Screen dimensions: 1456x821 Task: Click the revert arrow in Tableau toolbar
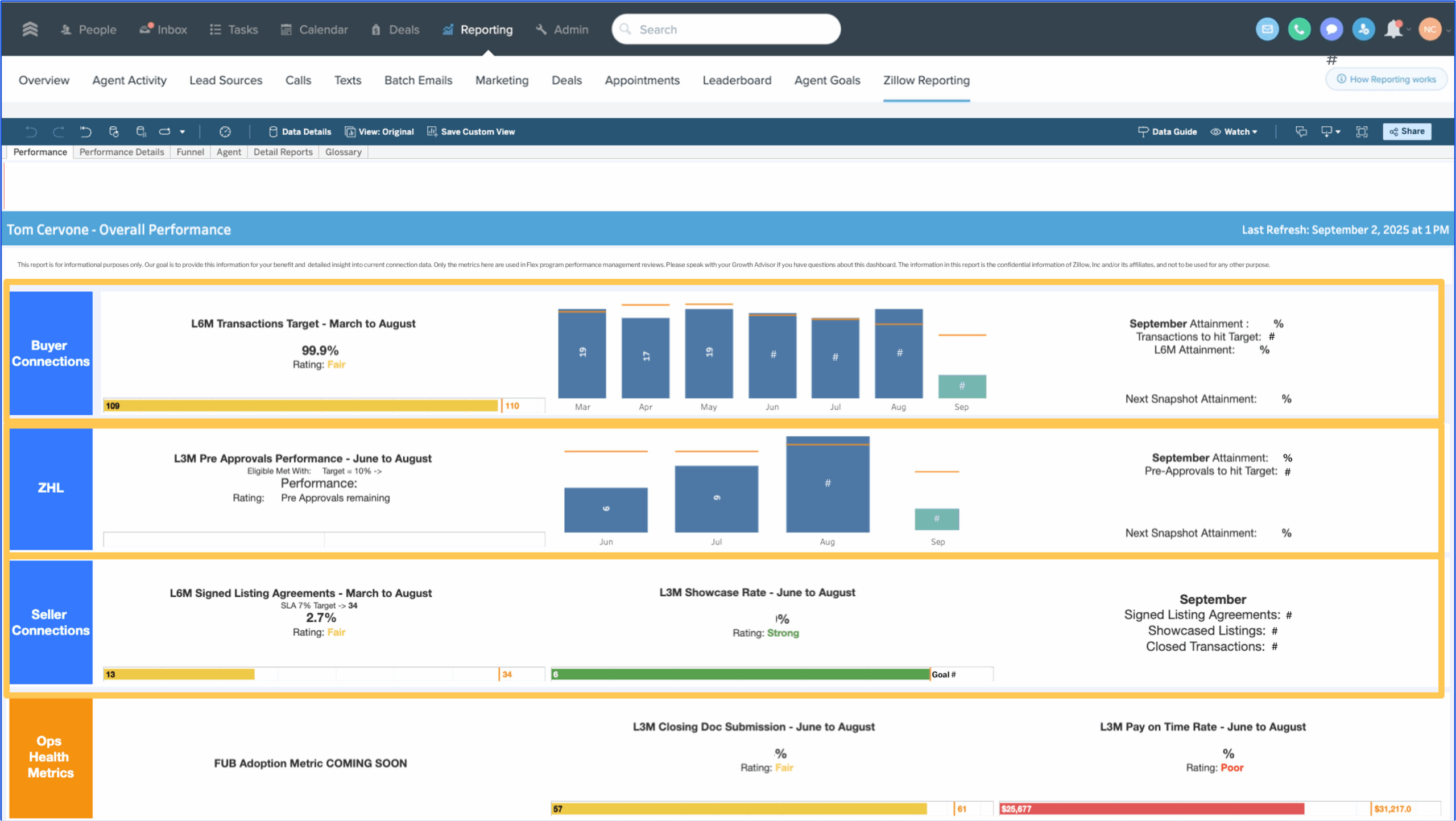(x=86, y=131)
